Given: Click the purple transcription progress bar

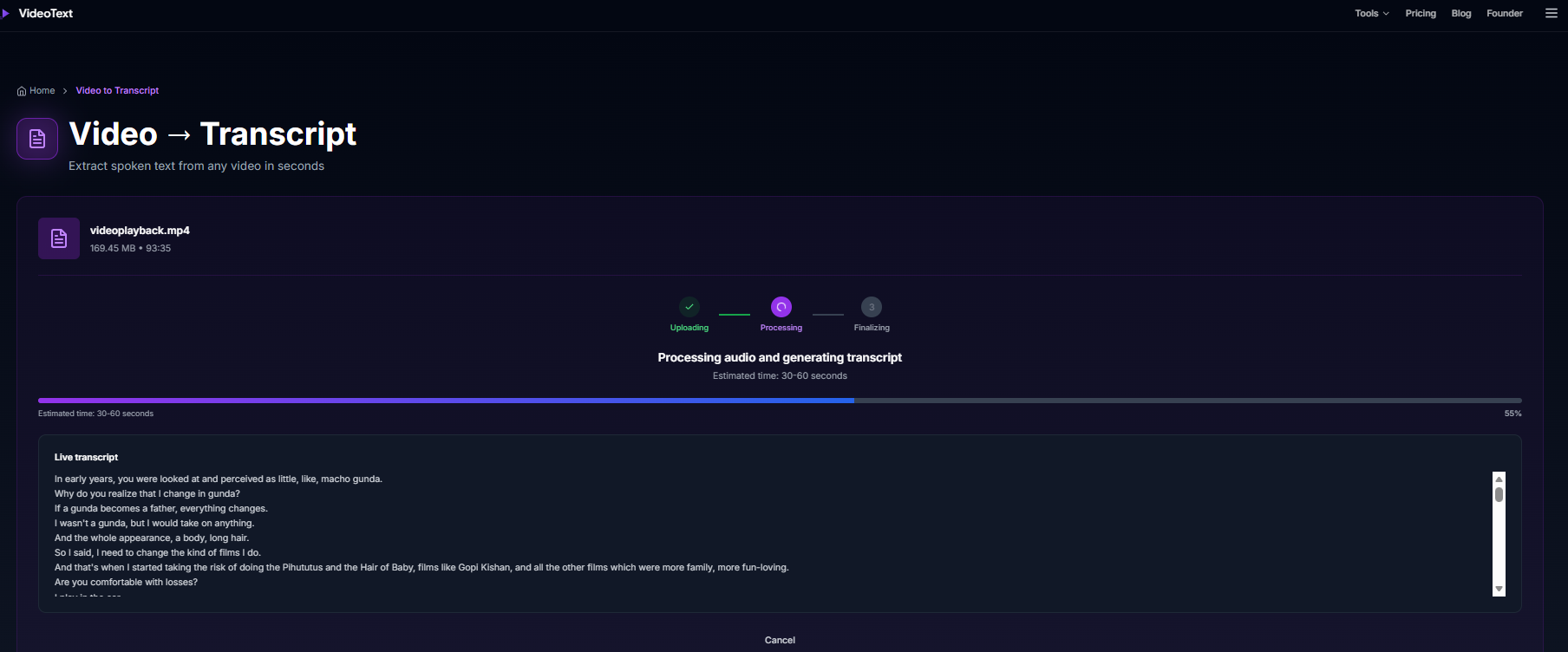Looking at the screenshot, I should click(446, 401).
